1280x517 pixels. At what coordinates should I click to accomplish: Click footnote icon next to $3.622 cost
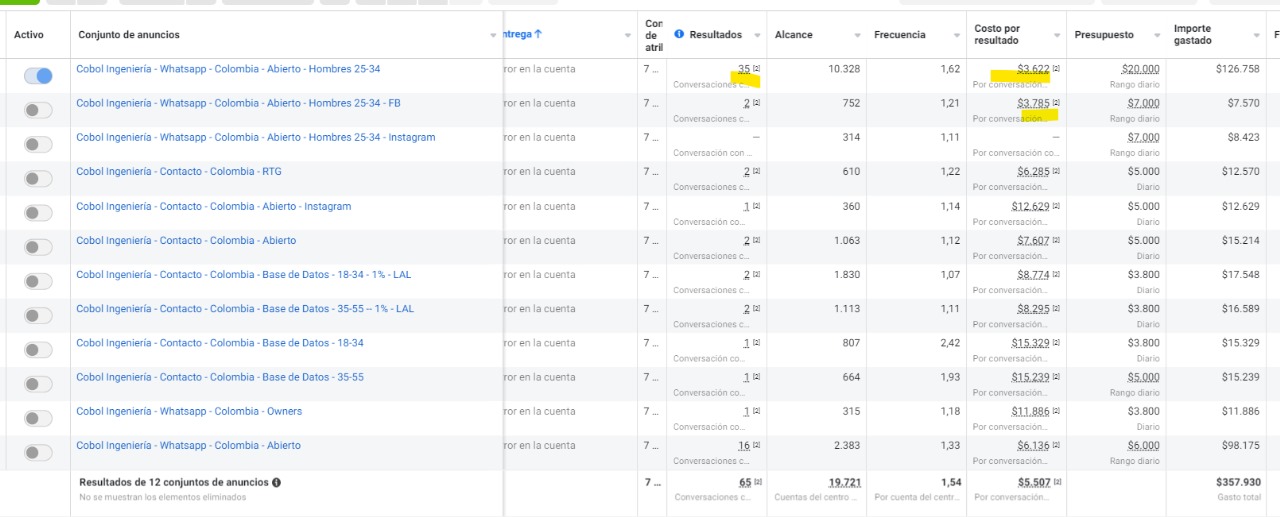(1056, 69)
